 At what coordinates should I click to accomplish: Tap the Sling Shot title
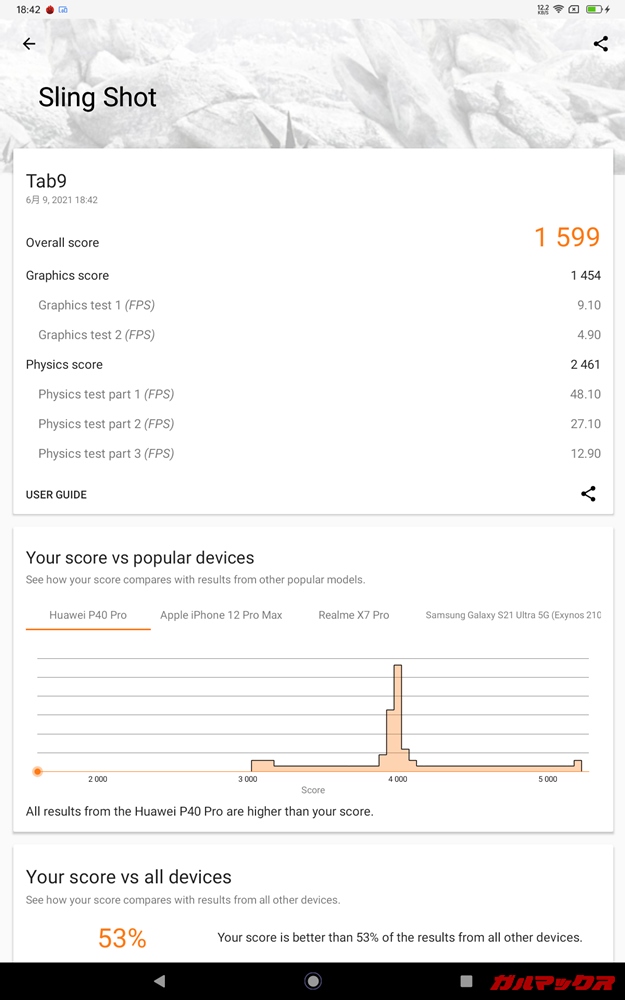[x=97, y=98]
